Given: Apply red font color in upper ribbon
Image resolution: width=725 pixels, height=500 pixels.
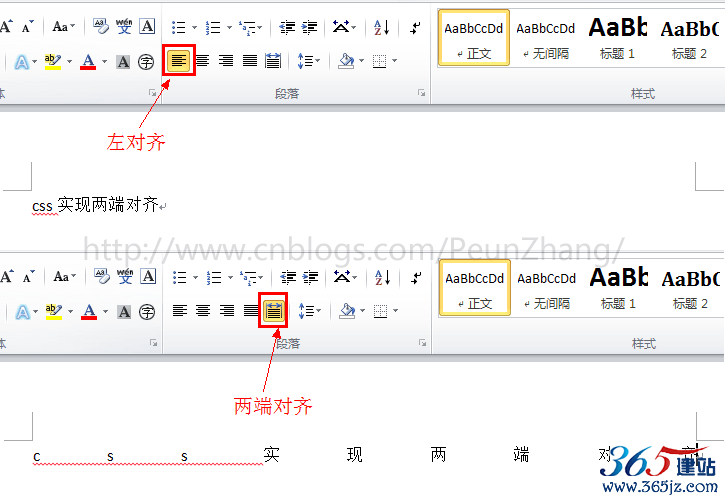Looking at the screenshot, I should tap(88, 62).
